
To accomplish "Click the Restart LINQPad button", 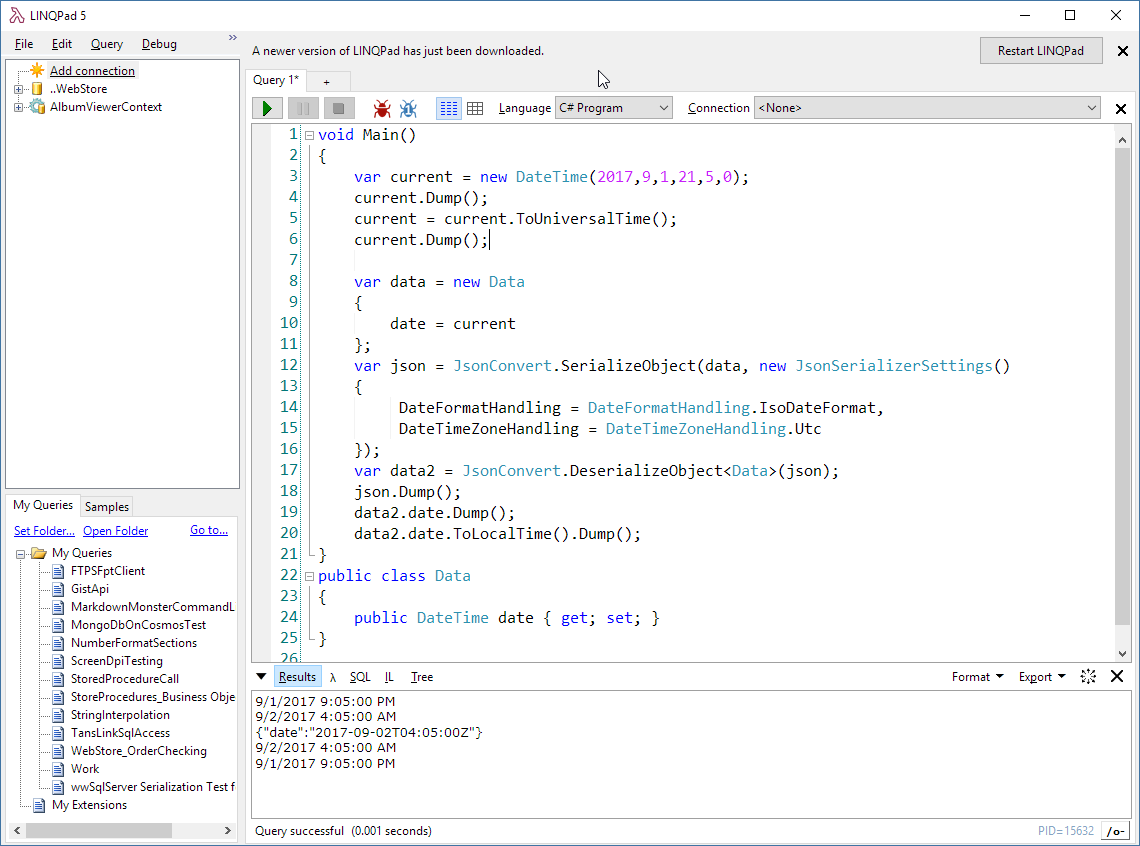I will [x=1040, y=50].
